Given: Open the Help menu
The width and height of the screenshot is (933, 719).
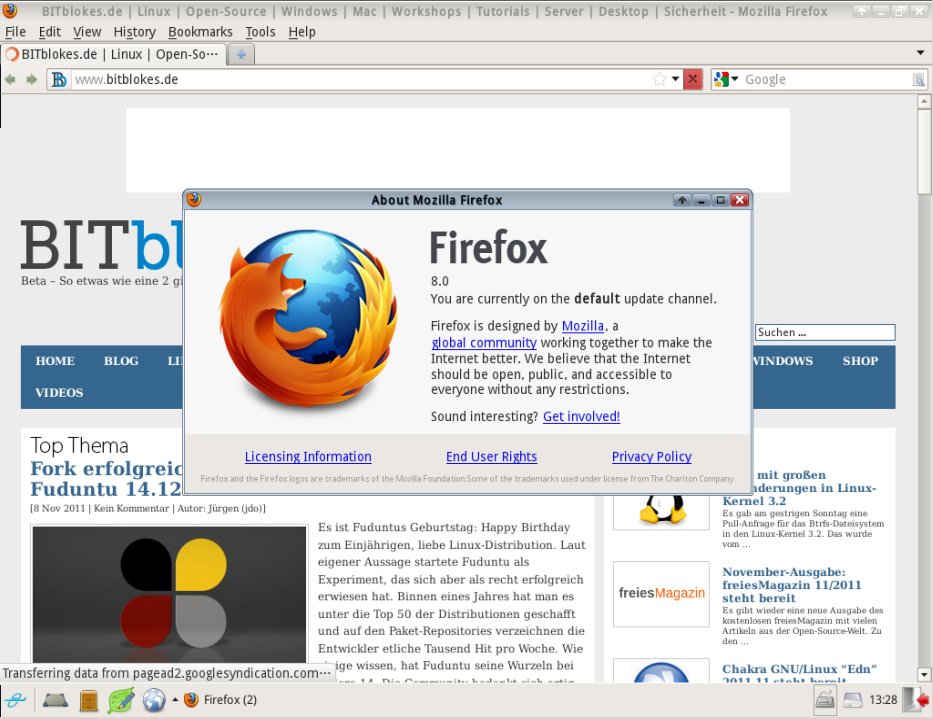Looking at the screenshot, I should pyautogui.click(x=302, y=32).
